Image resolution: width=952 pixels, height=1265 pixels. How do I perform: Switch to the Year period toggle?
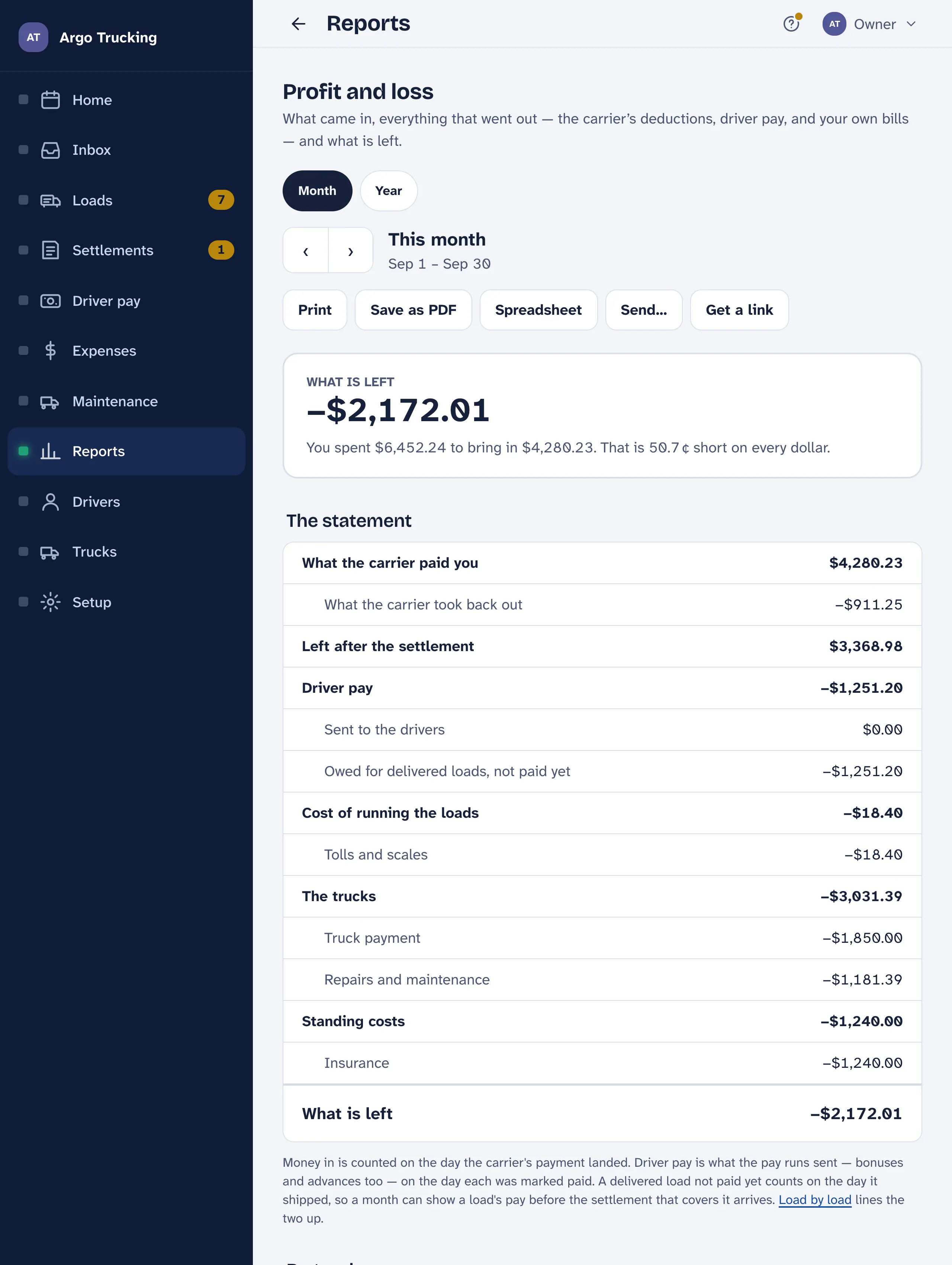pyautogui.click(x=389, y=191)
